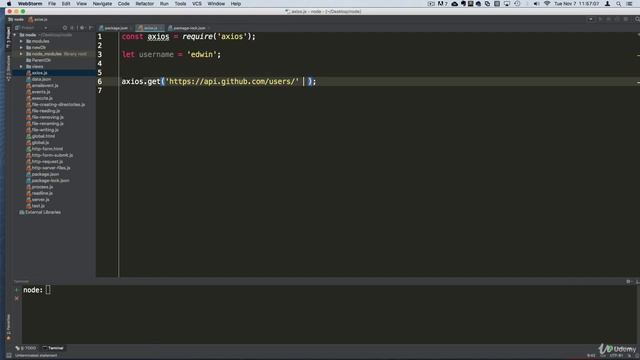This screenshot has width=640, height=360.
Task: Open the Favorites side tool window tab
Action: click(8, 327)
